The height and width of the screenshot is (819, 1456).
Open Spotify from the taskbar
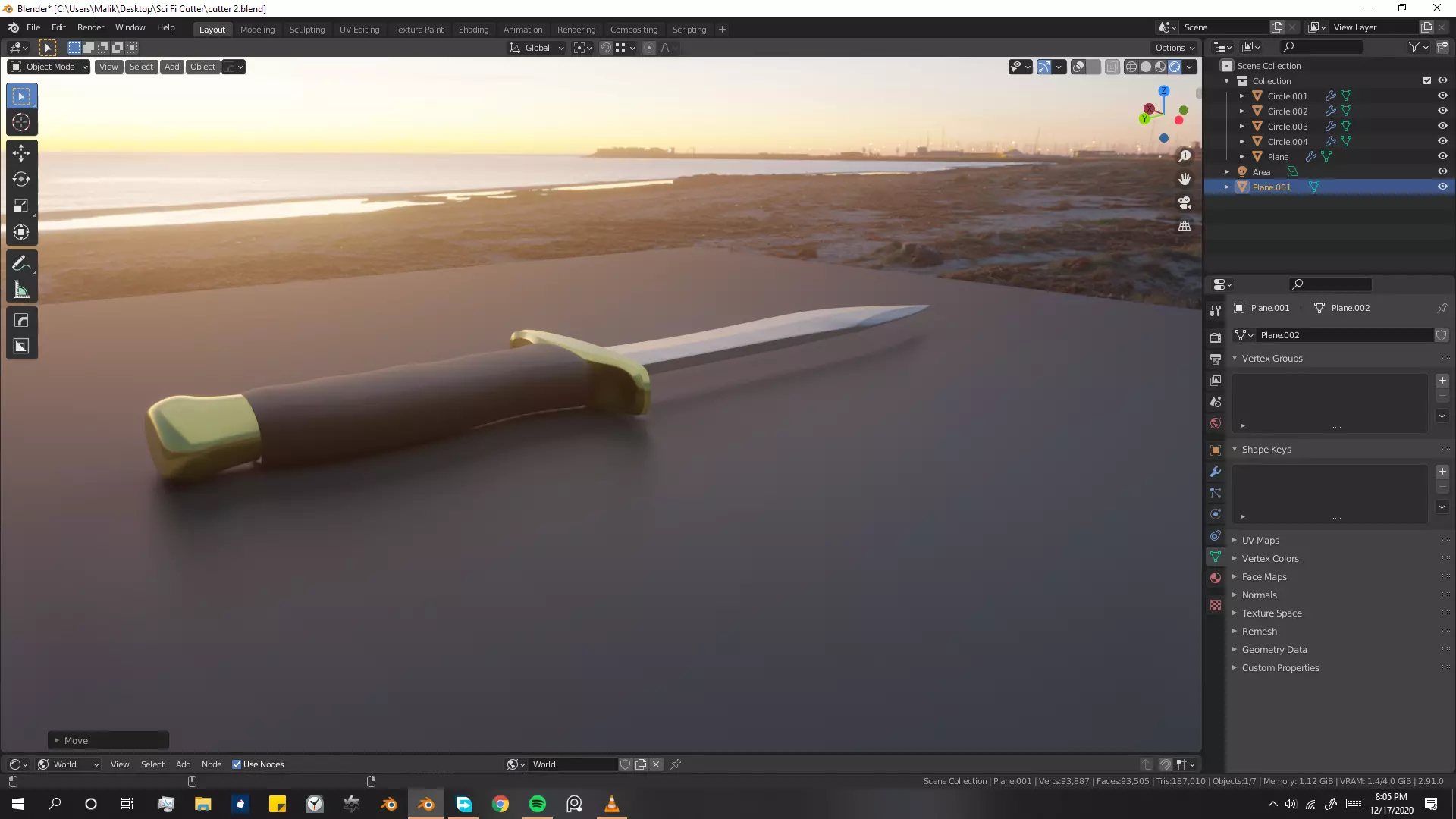(537, 804)
